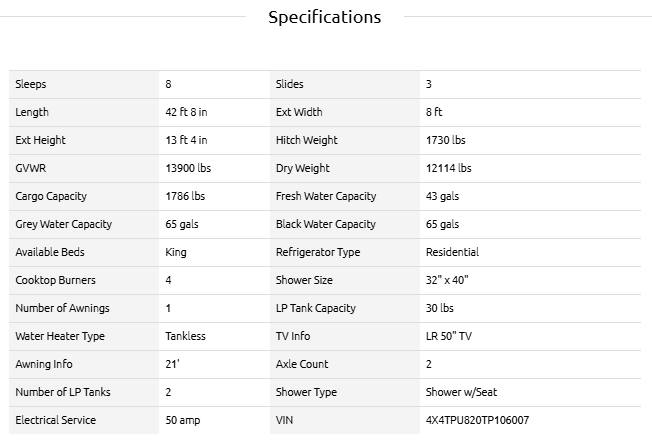This screenshot has height=442, width=652.
Task: Select the GVWR value 13900 lbs
Action: 188,168
